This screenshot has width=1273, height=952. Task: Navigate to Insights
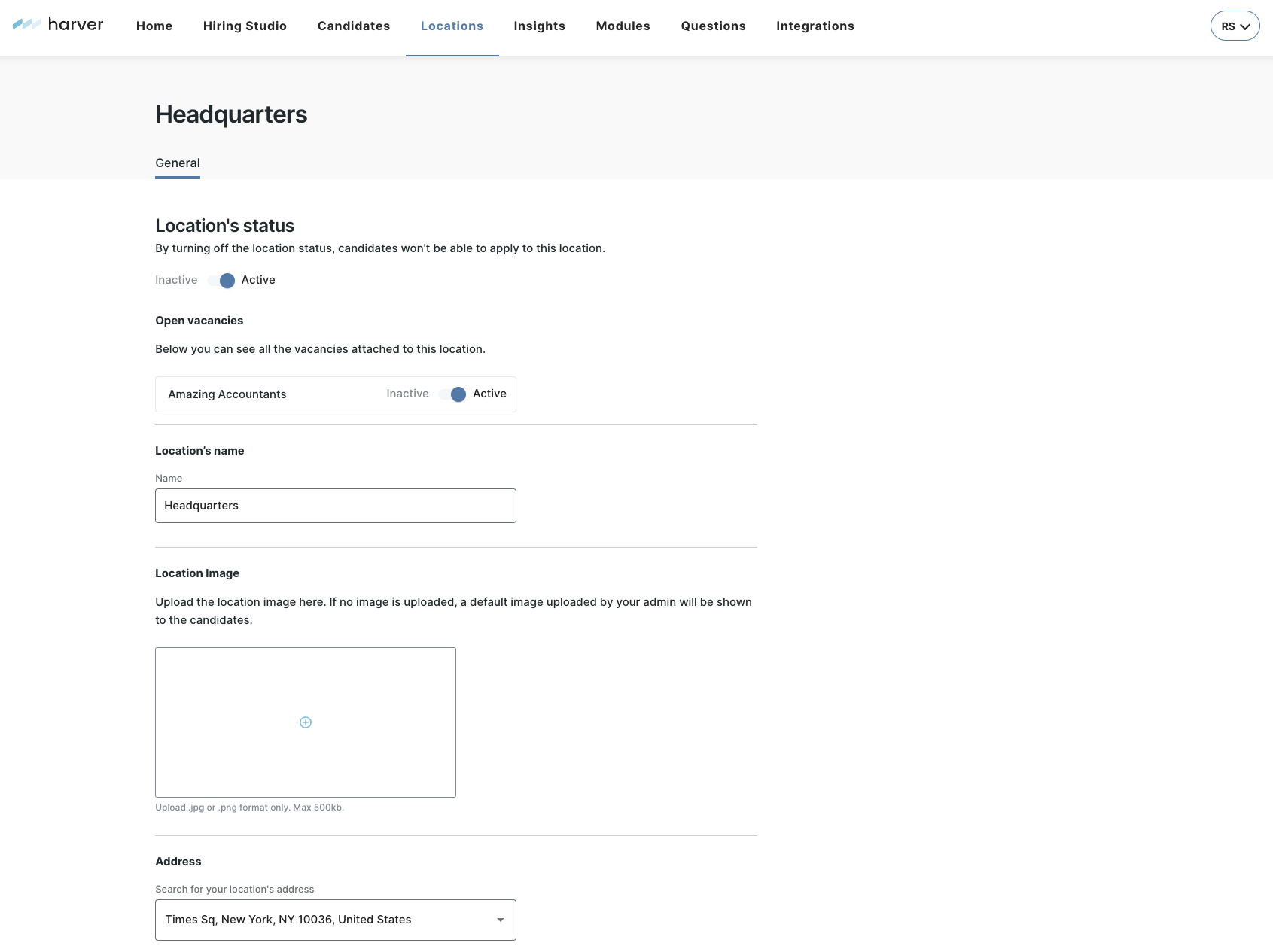539,26
